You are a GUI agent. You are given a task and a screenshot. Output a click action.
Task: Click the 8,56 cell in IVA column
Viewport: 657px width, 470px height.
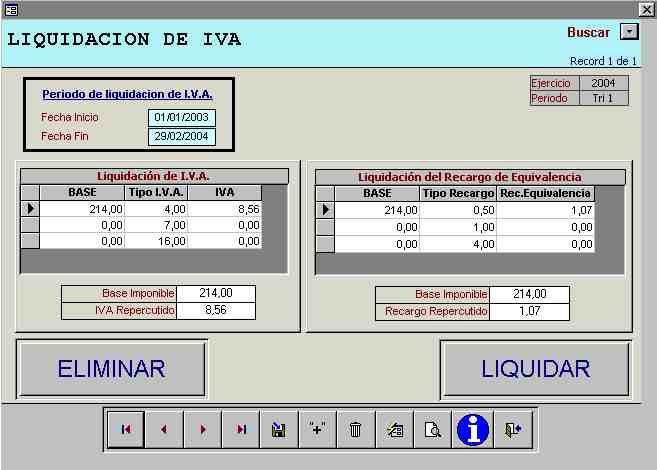point(225,209)
